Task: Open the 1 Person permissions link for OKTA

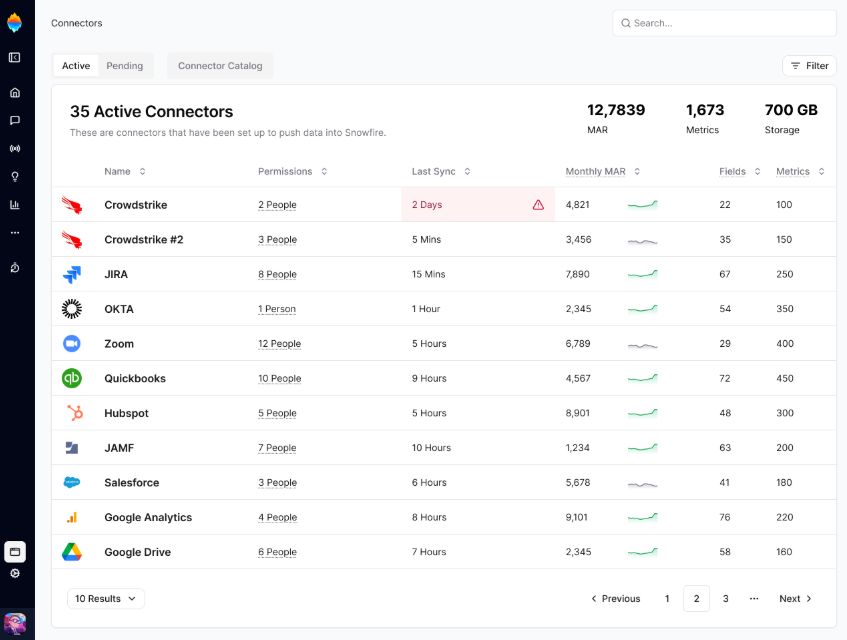Action: tap(277, 309)
